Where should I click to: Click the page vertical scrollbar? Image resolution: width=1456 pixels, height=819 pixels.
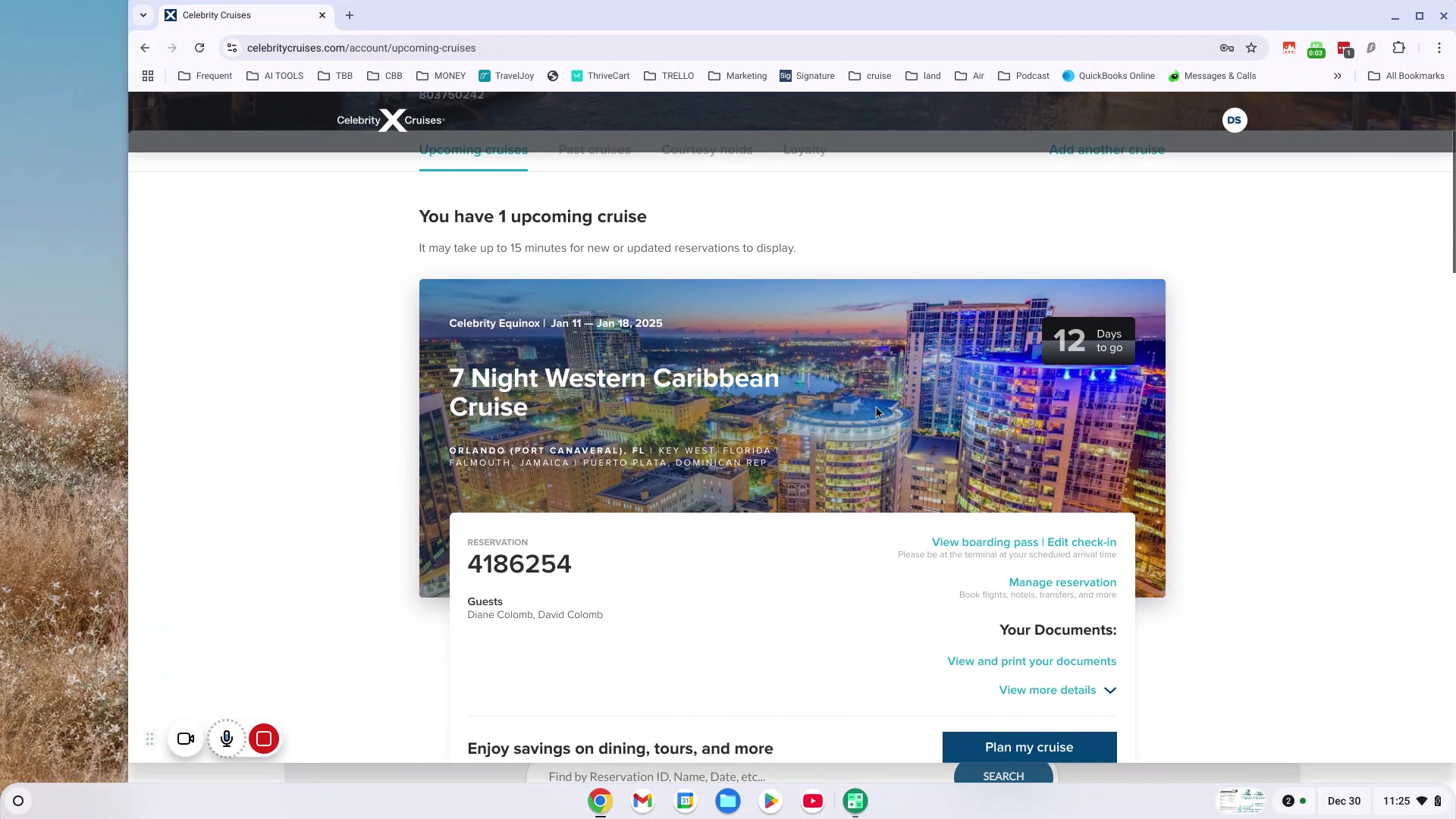click(x=1453, y=202)
